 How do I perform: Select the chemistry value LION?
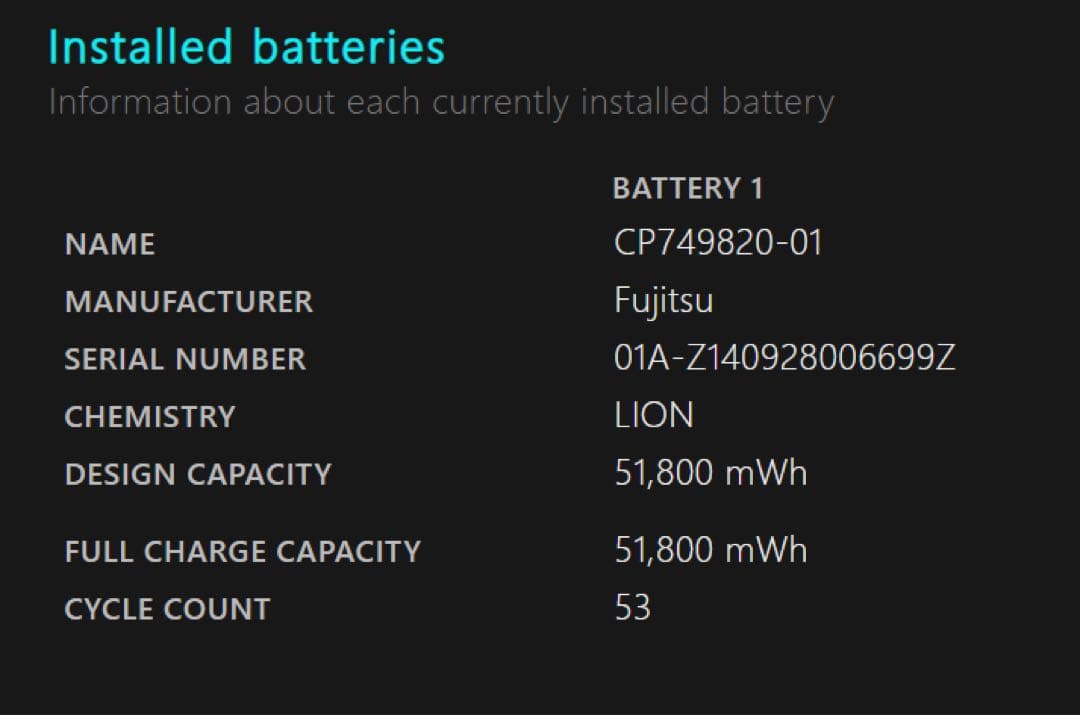[653, 416]
